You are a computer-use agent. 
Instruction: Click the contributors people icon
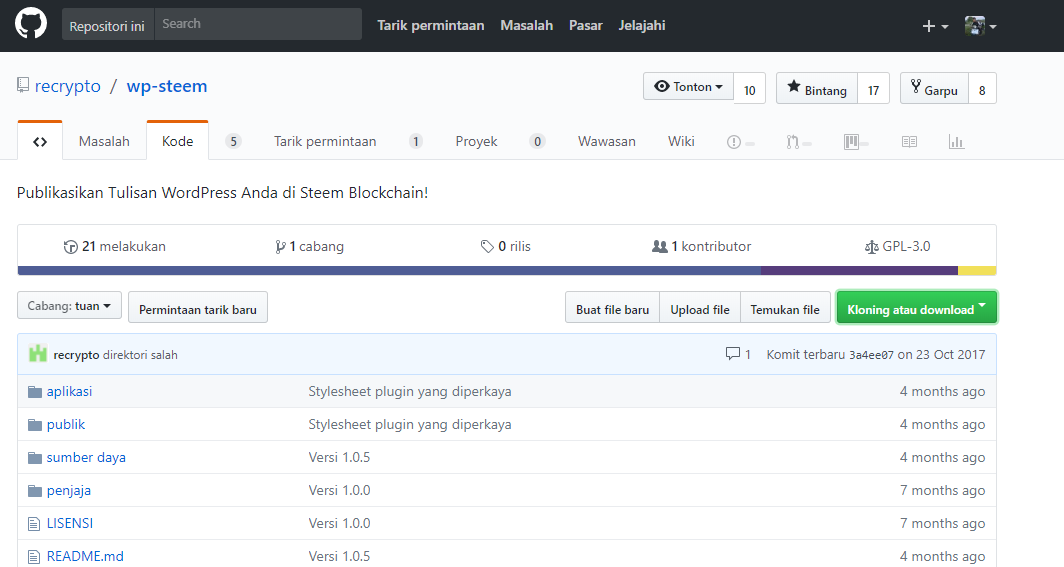point(660,246)
